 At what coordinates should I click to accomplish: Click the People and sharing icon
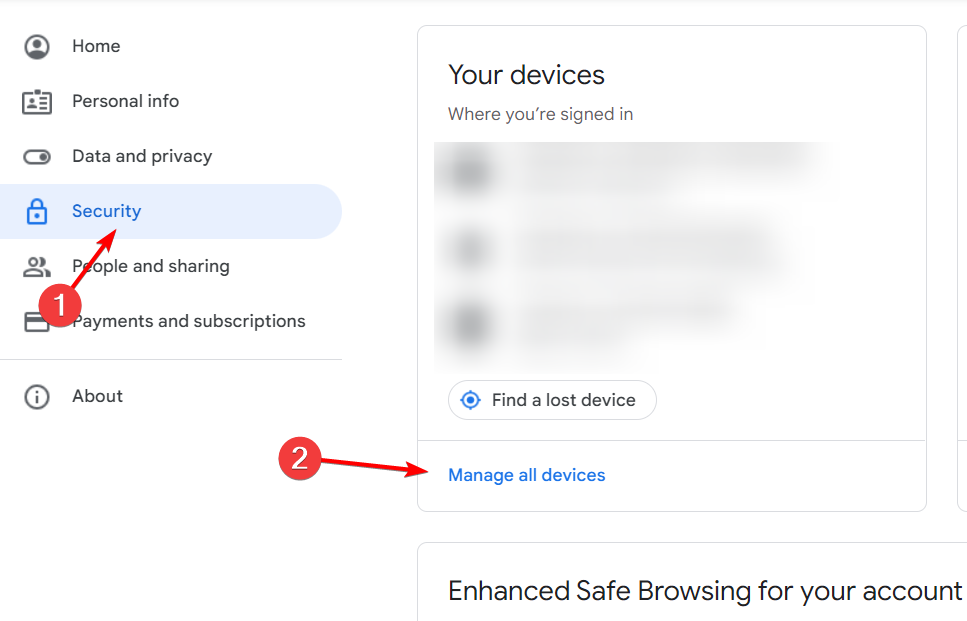[37, 267]
